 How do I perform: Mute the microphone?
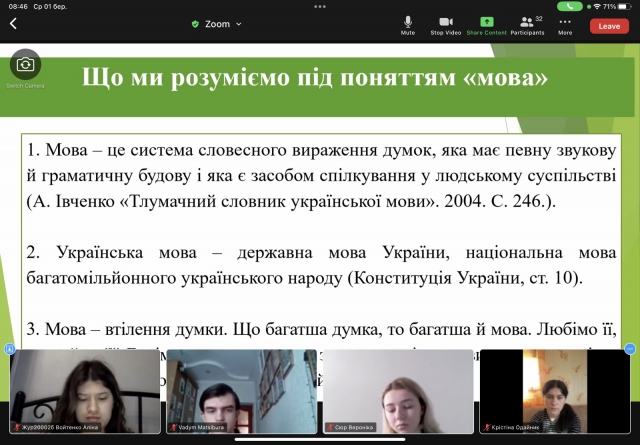(407, 26)
